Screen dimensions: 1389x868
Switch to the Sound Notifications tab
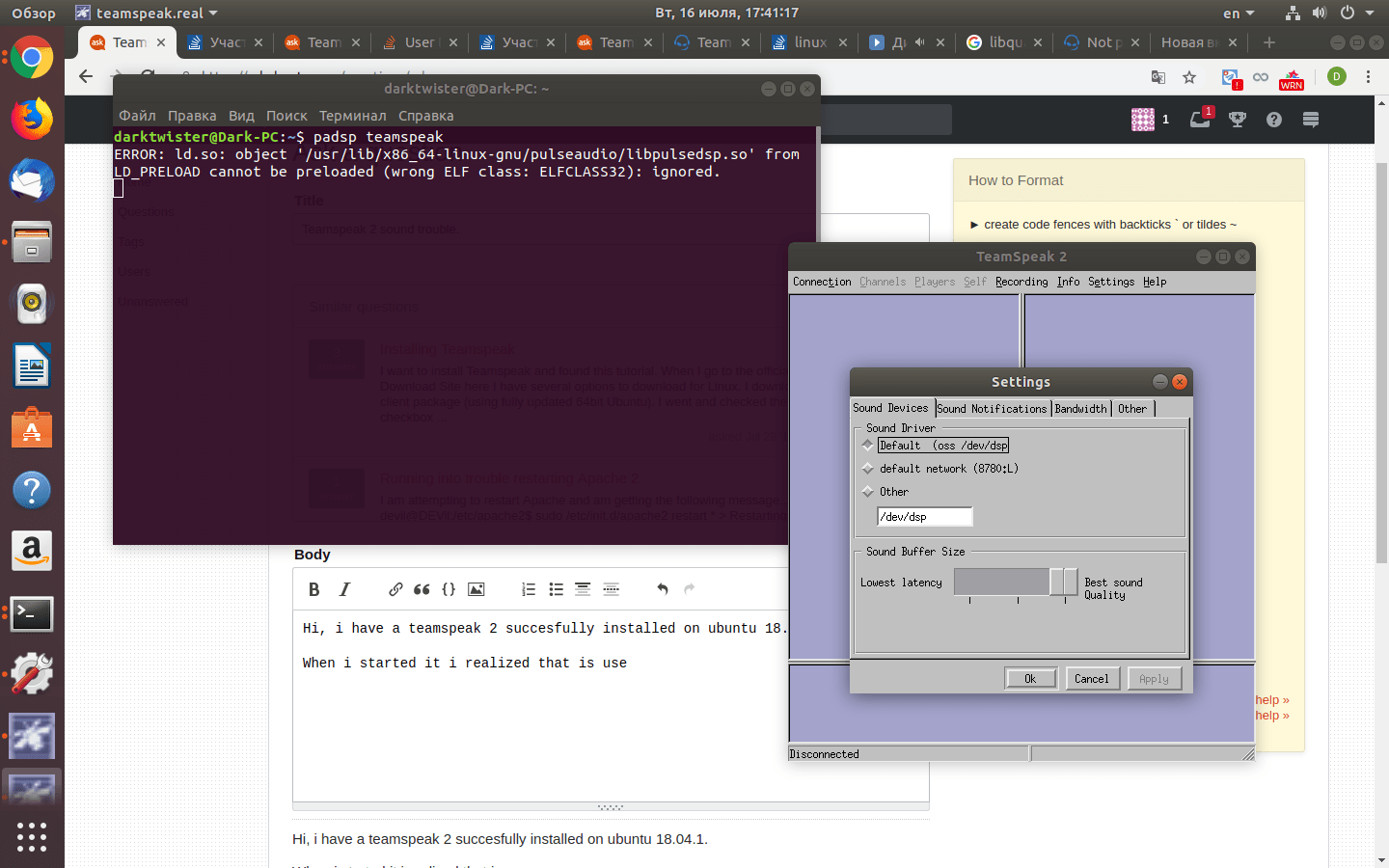[993, 408]
